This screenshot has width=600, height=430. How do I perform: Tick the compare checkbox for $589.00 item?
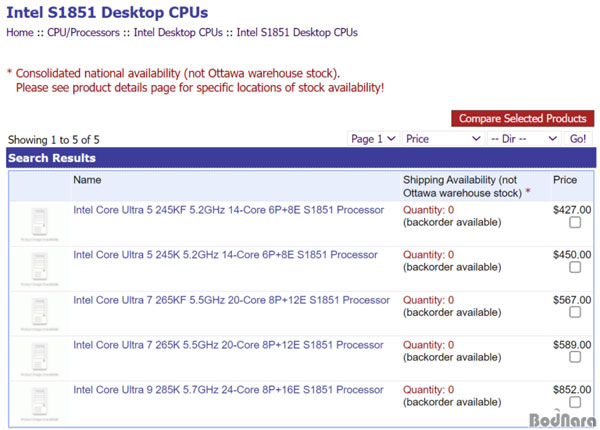click(x=575, y=357)
